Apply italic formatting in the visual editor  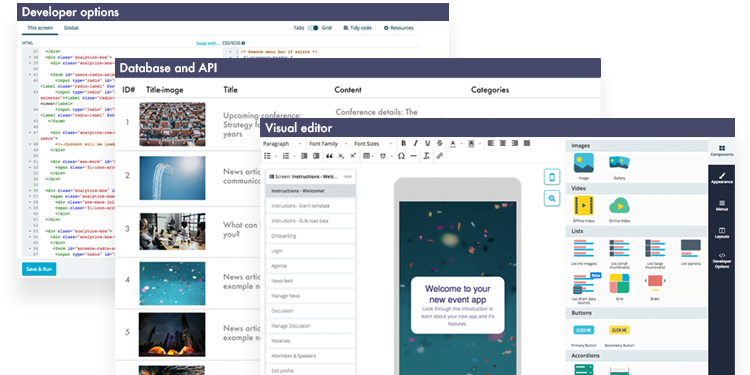coord(415,143)
